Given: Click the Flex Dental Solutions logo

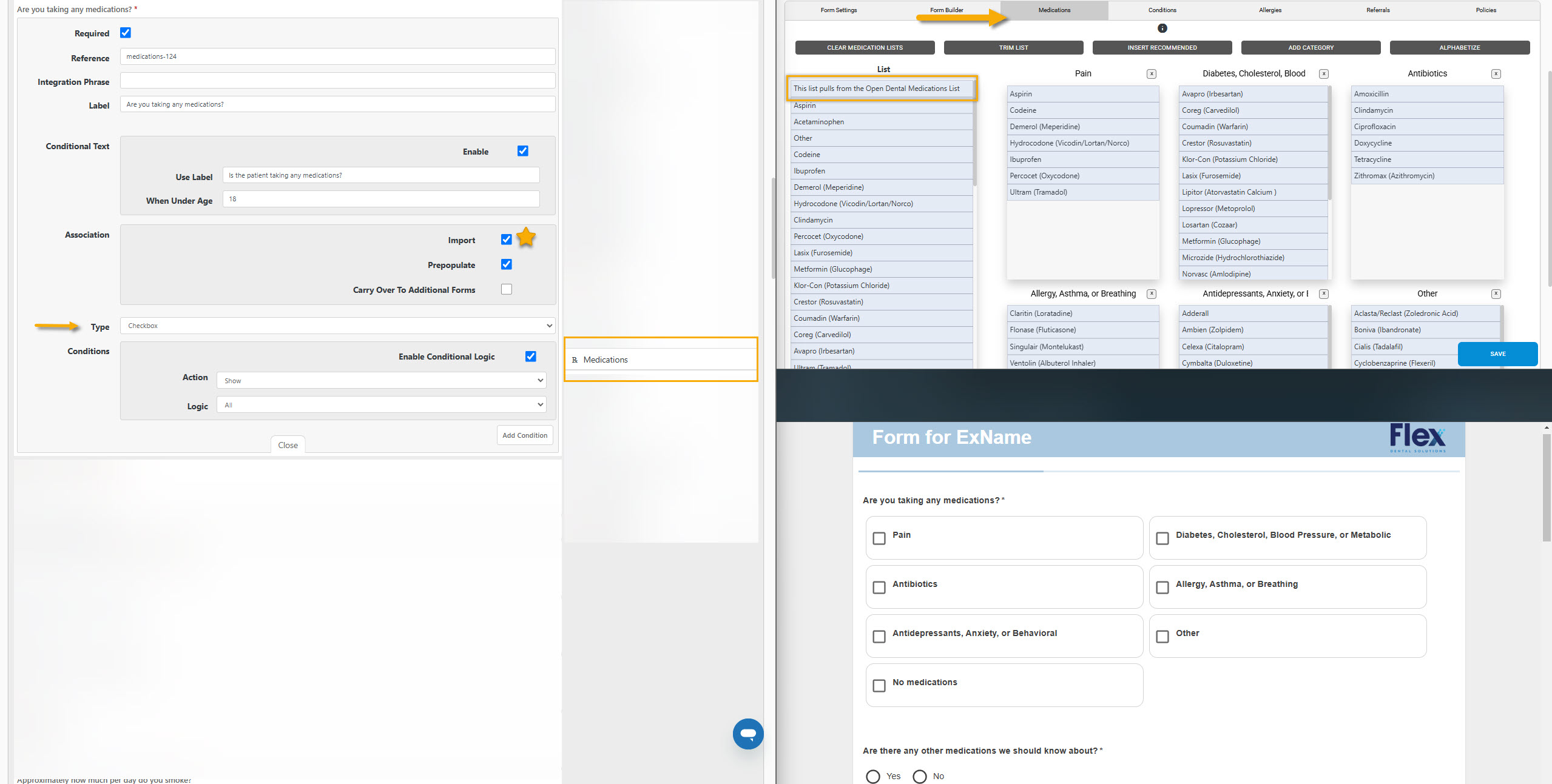Looking at the screenshot, I should 1417,438.
